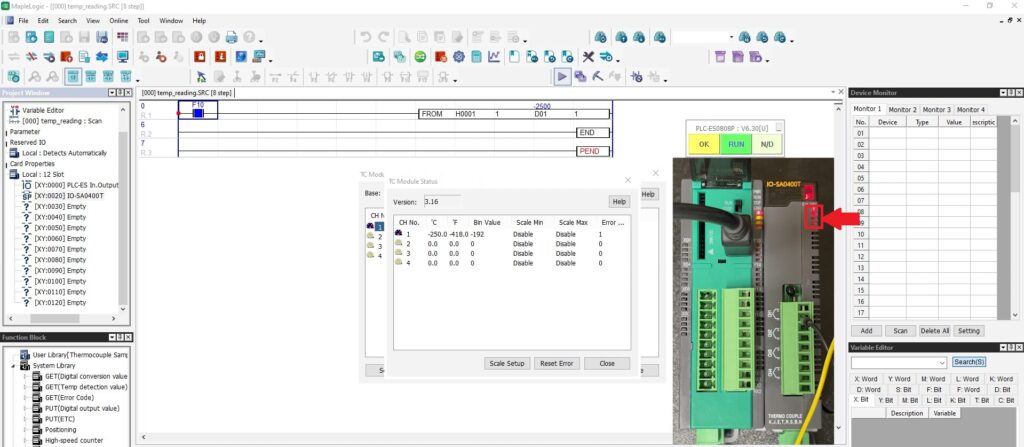1024x447 pixels.
Task: Select the [XY:0020] IO-SA0400T tree item
Action: 69,195
